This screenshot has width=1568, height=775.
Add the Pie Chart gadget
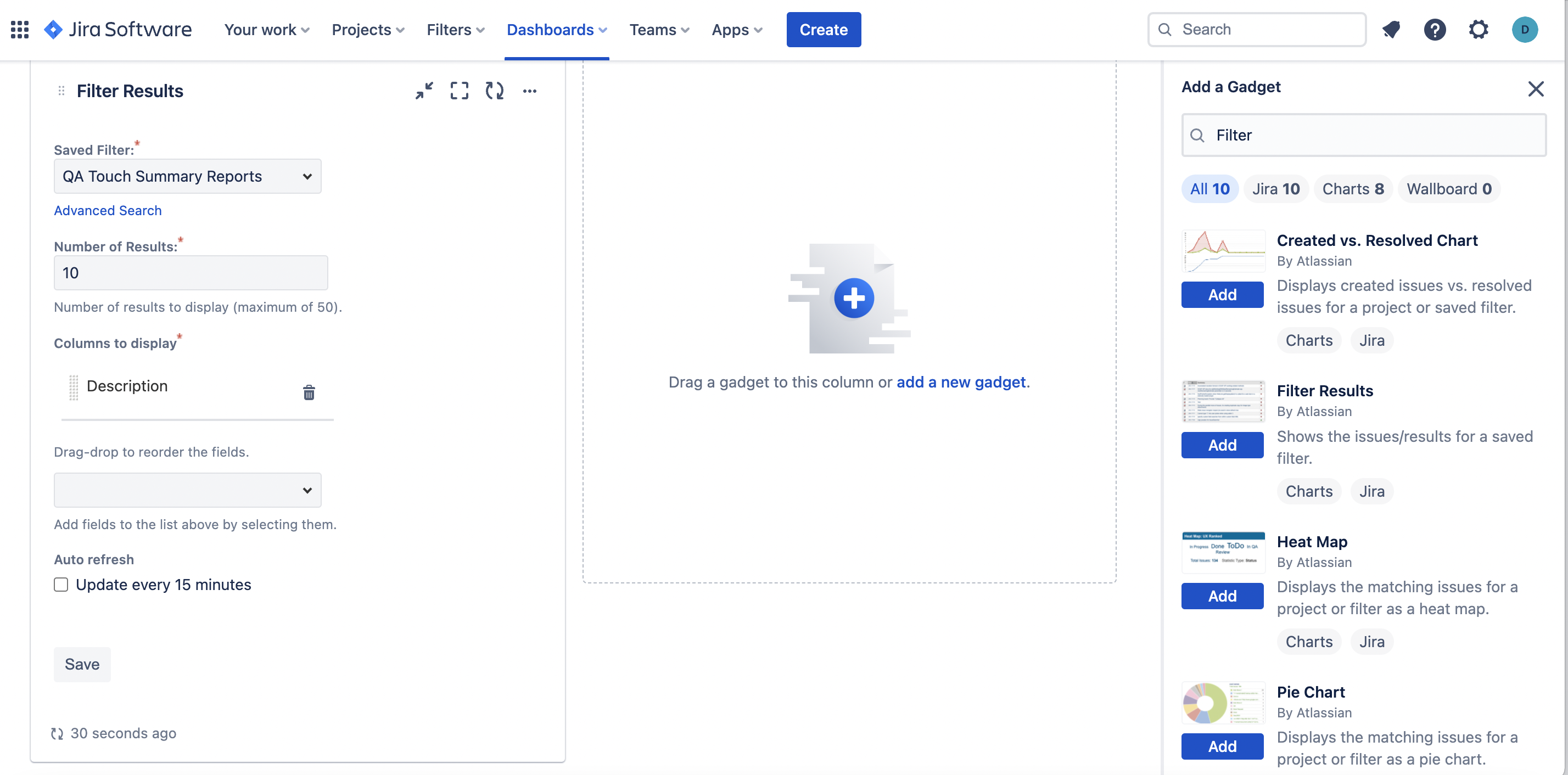[x=1222, y=746]
